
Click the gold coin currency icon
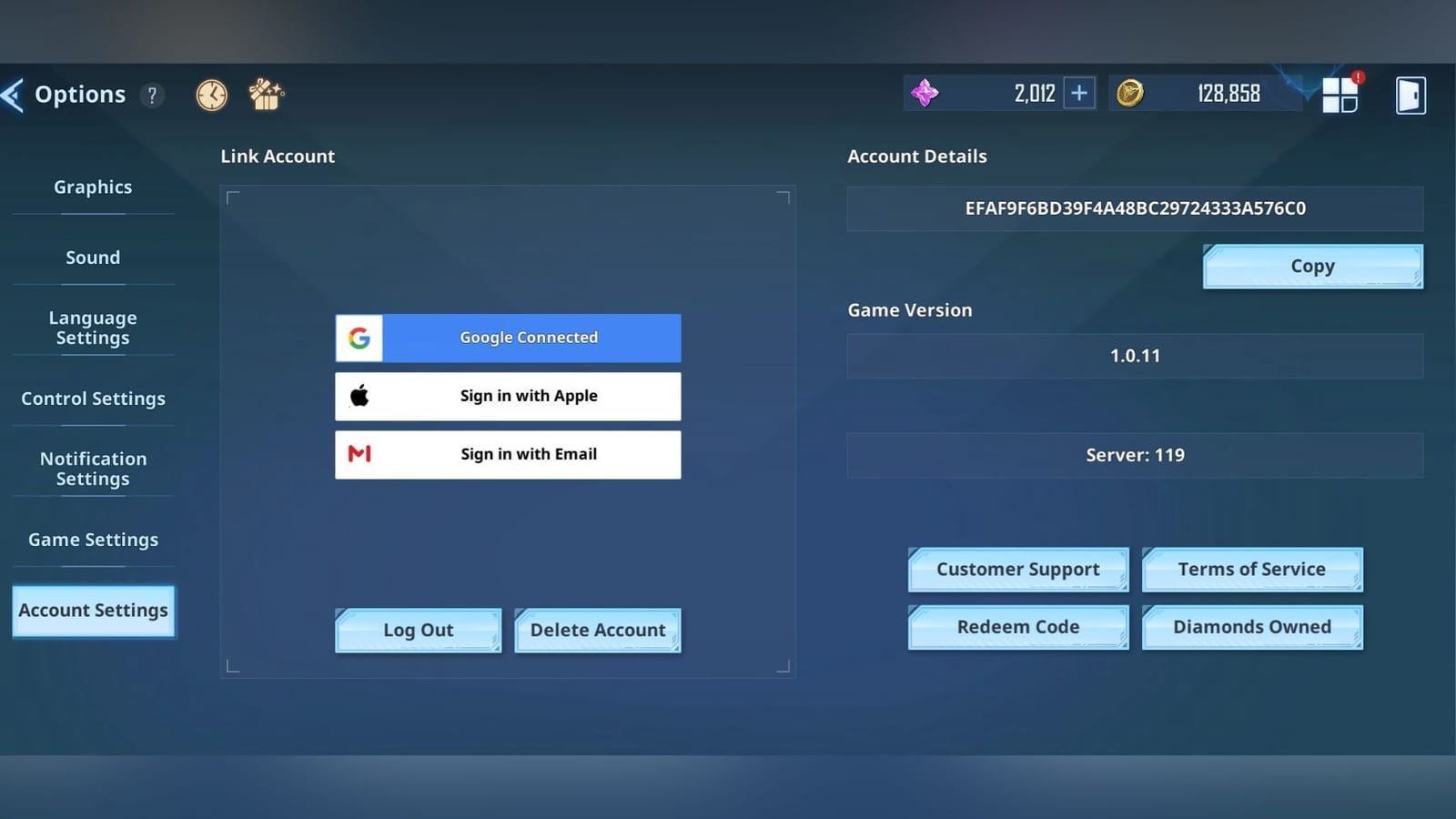tap(1131, 92)
